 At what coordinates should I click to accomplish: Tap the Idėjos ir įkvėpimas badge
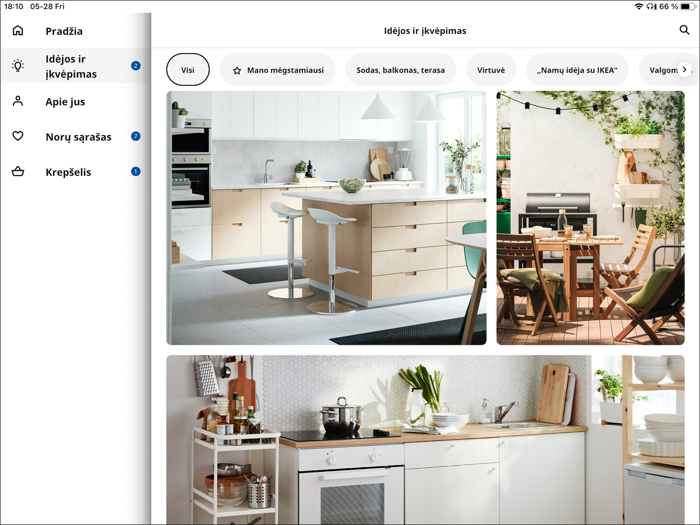pyautogui.click(x=136, y=66)
